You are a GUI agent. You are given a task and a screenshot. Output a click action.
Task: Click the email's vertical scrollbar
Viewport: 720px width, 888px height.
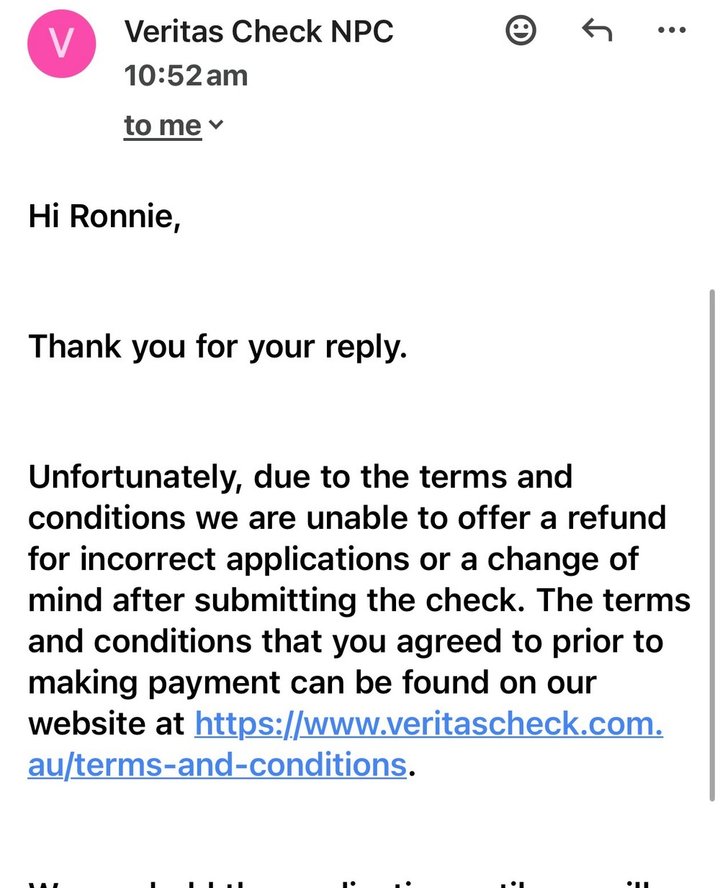[x=712, y=545]
